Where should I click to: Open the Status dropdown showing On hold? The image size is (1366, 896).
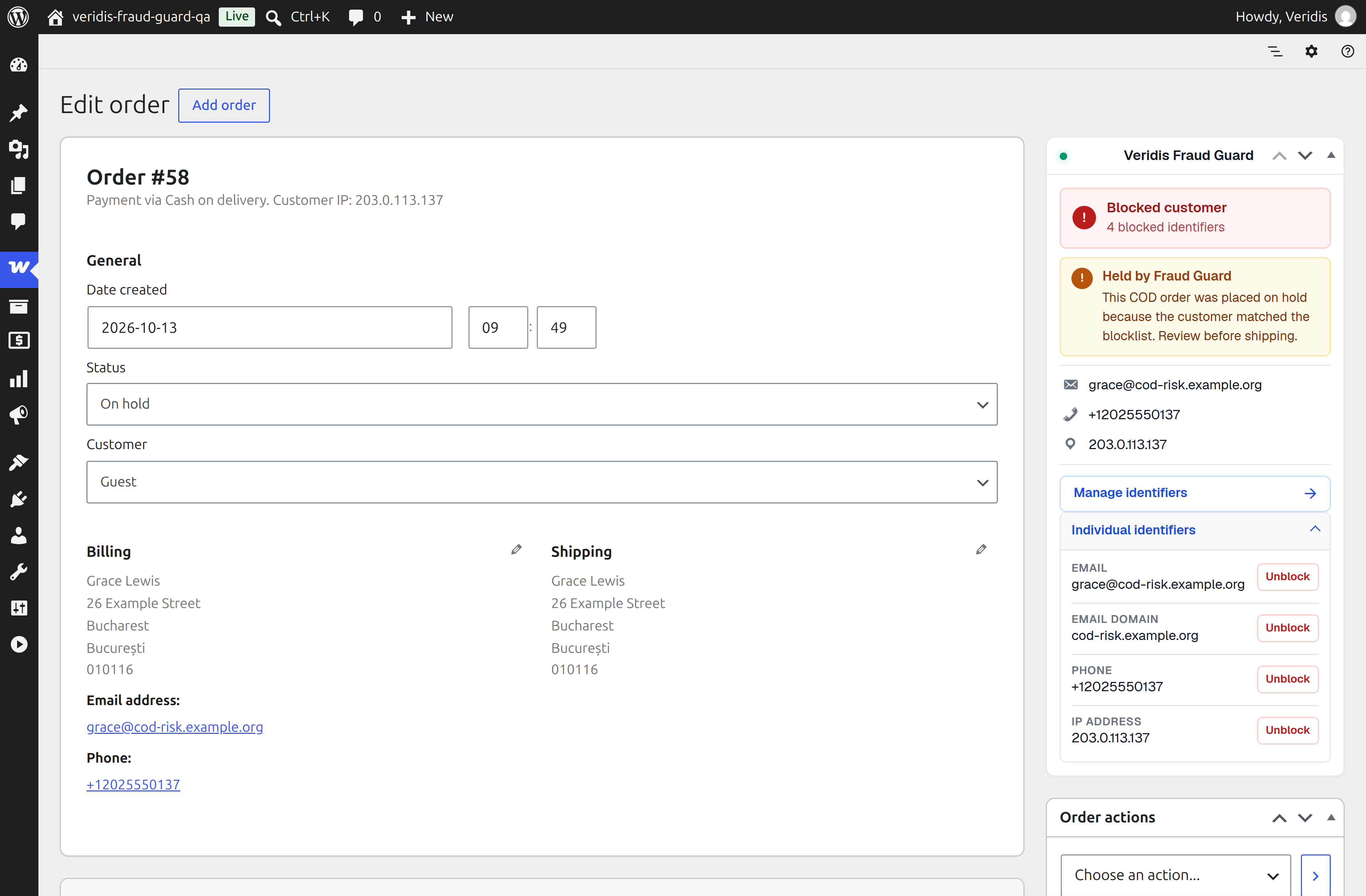pyautogui.click(x=541, y=404)
